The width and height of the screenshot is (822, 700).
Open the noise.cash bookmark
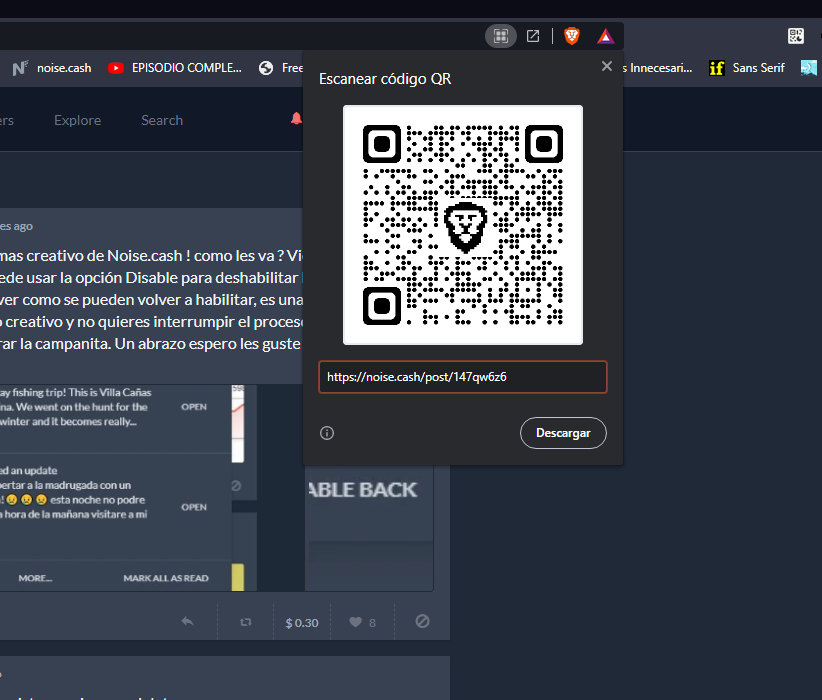coord(52,68)
